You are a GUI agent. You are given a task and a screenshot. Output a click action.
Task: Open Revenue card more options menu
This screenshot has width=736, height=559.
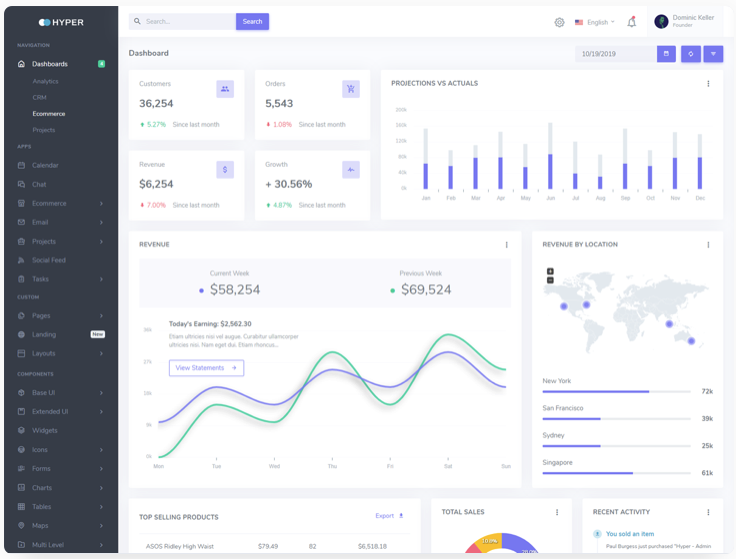pos(506,245)
